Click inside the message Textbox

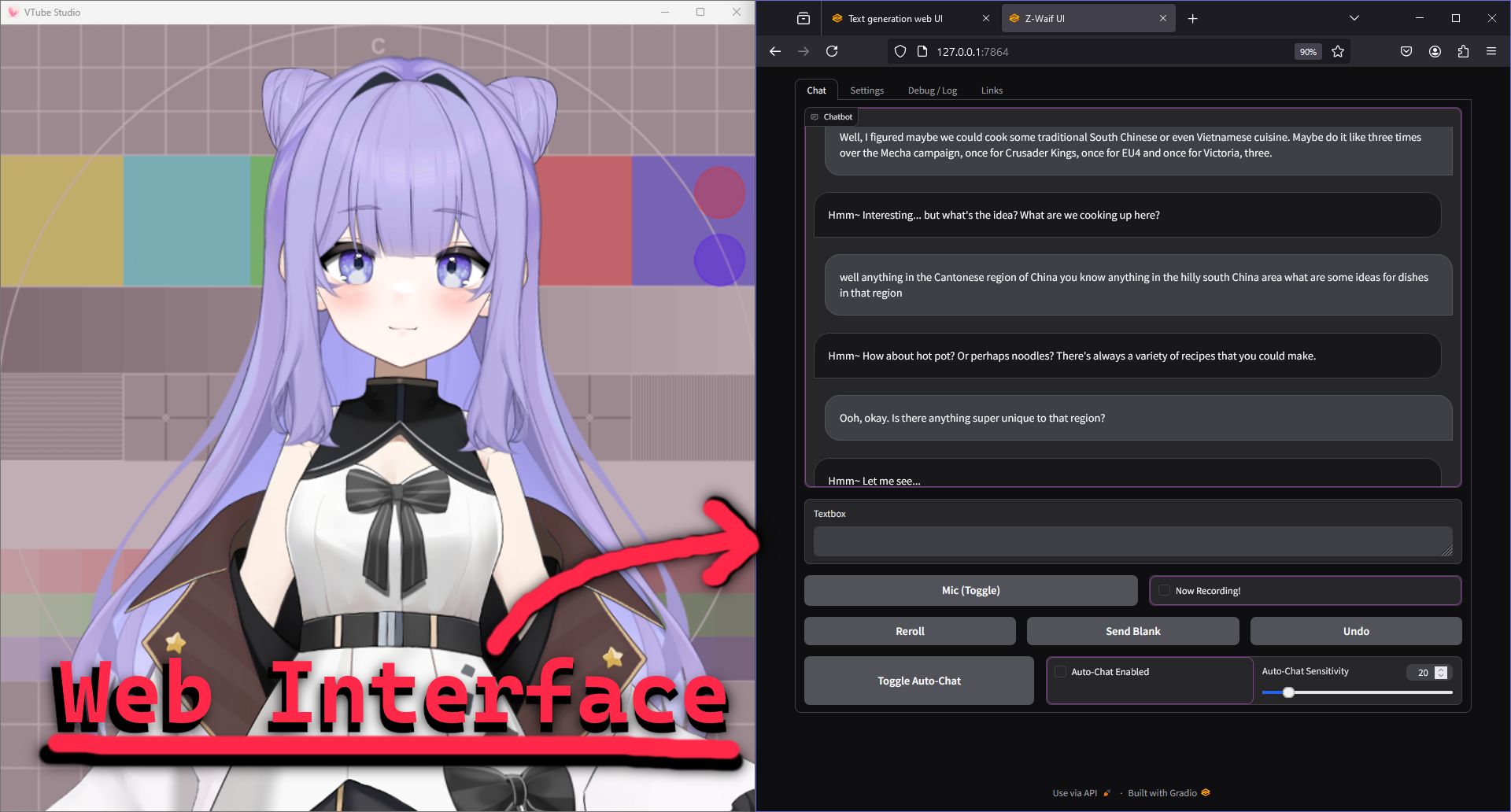(x=1132, y=541)
